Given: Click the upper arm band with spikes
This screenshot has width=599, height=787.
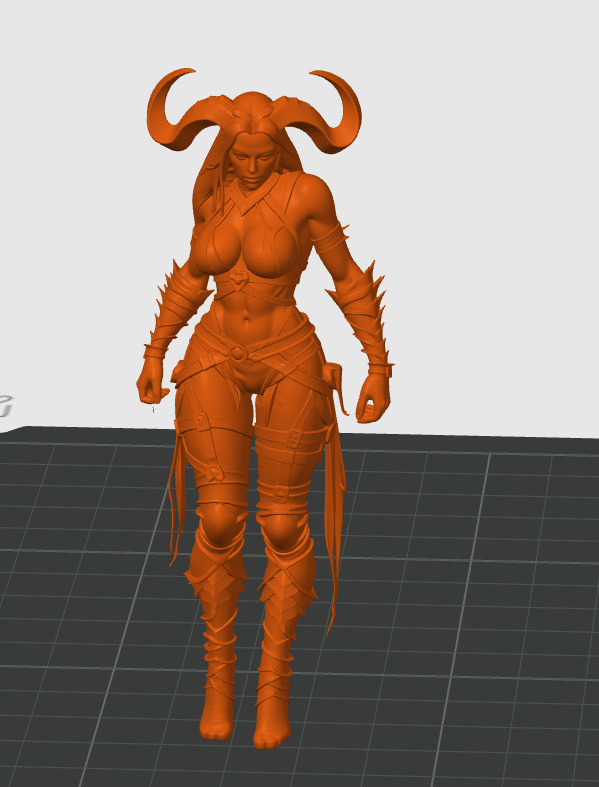Looking at the screenshot, I should [330, 238].
